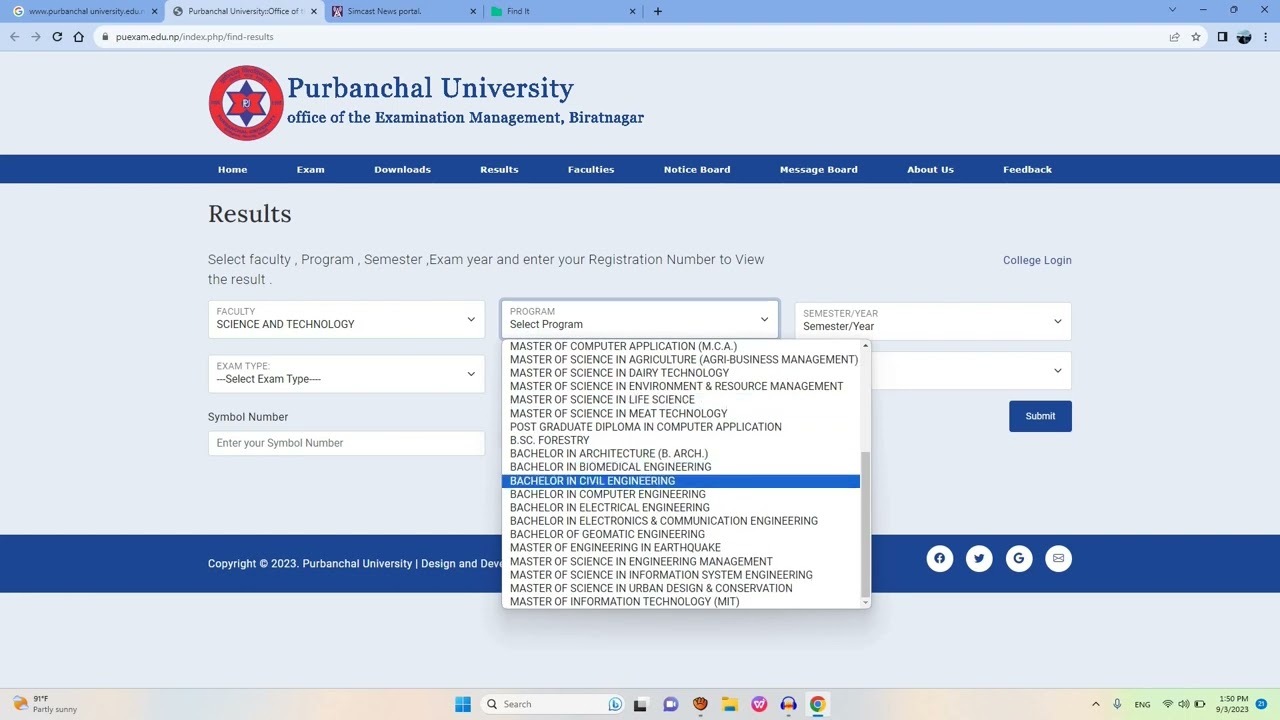1280x720 pixels.
Task: Open the Exam navigation item
Action: coord(310,169)
